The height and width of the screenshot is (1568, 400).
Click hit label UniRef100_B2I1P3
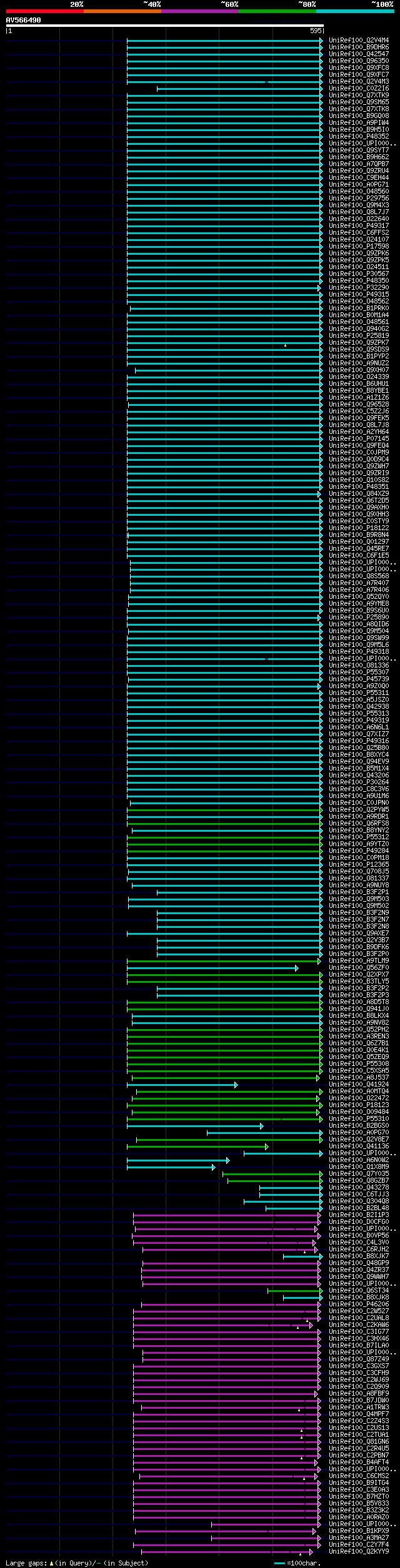[x=359, y=1215]
